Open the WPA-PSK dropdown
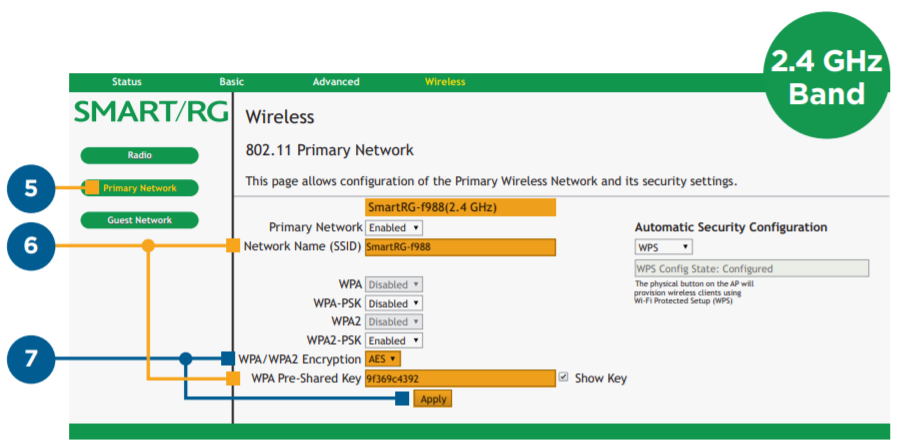897x446 pixels. click(394, 304)
